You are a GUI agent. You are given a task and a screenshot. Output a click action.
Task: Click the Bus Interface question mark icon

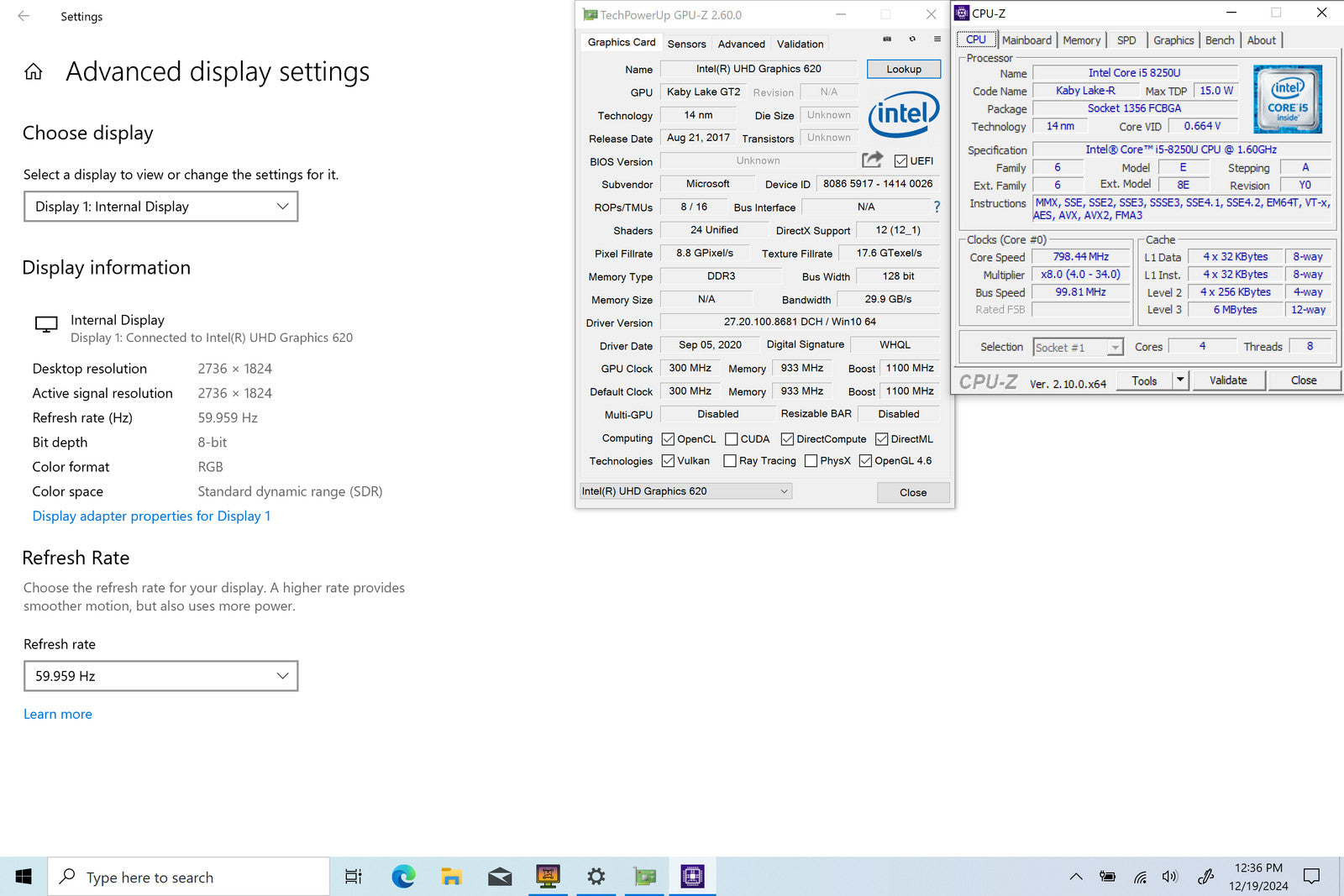click(x=937, y=207)
